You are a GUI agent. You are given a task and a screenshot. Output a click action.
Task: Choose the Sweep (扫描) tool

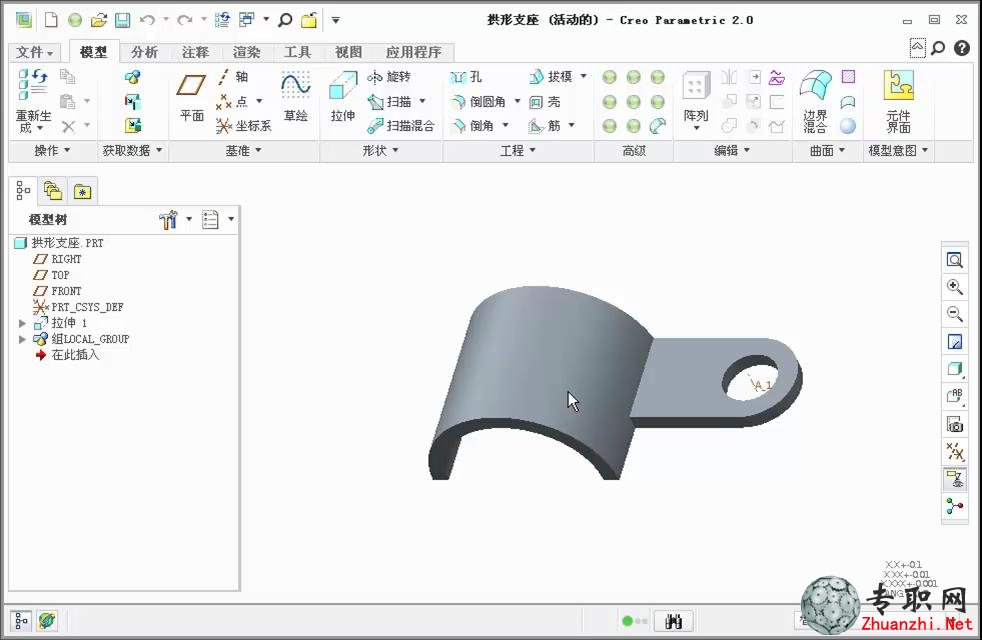click(390, 101)
